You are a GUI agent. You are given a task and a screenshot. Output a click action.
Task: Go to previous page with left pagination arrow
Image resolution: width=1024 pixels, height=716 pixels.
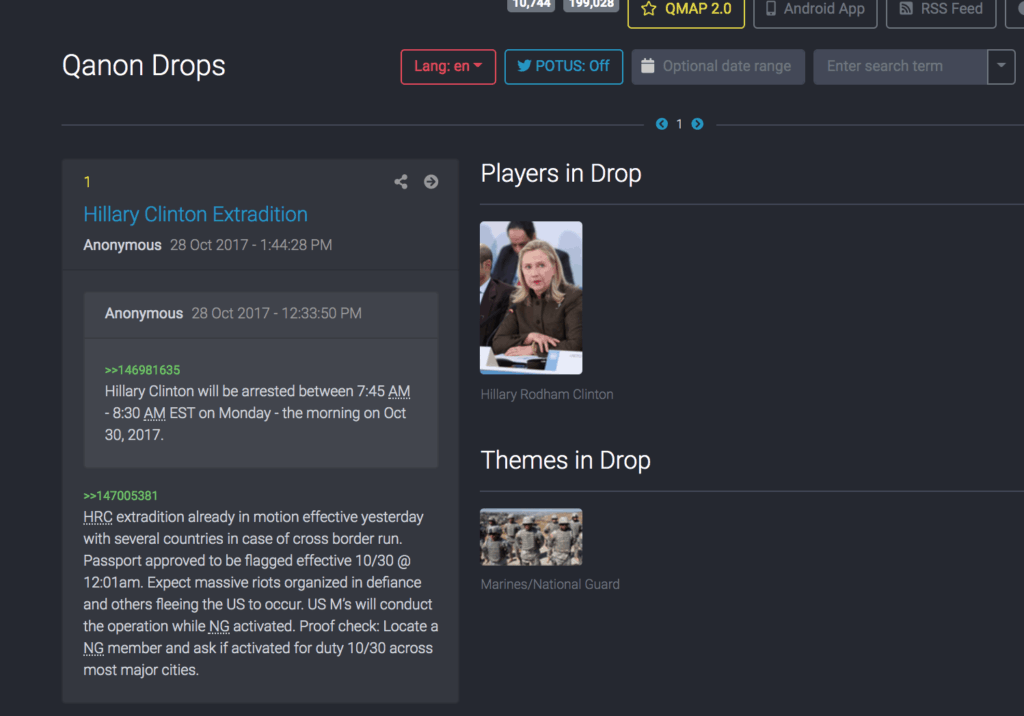point(662,124)
